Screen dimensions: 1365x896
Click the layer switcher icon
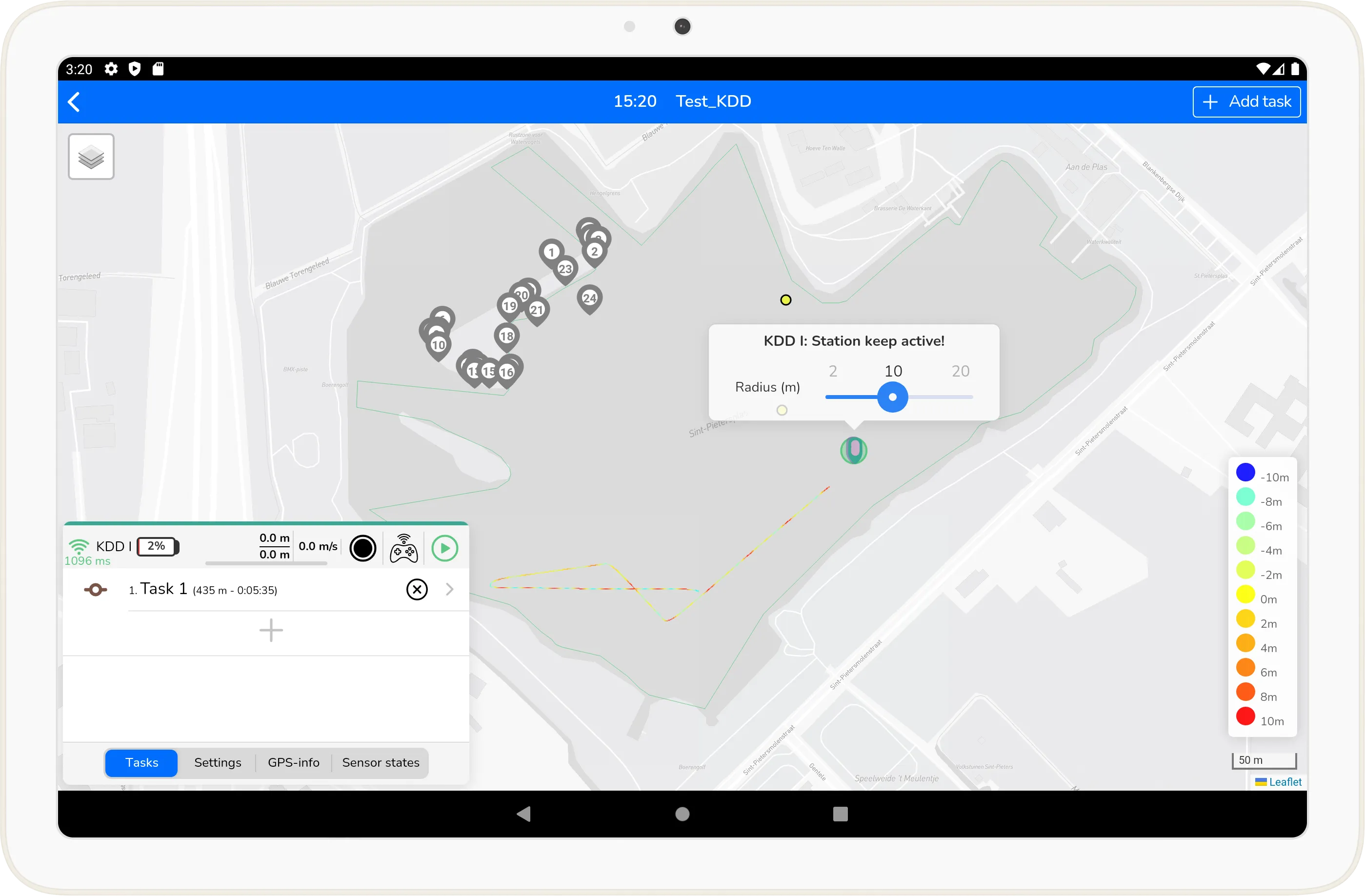click(x=91, y=157)
